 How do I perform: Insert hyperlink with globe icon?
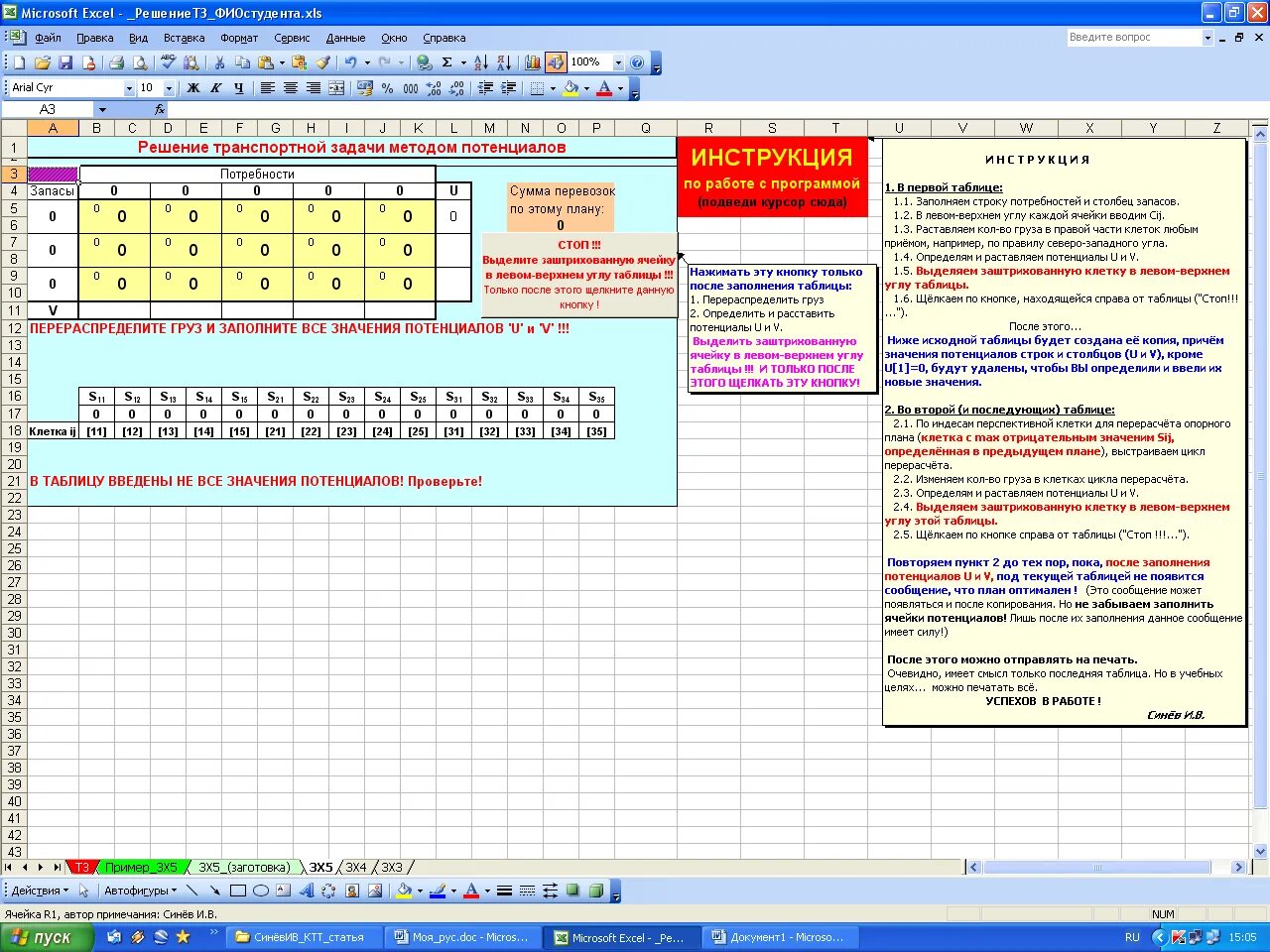pos(425,62)
